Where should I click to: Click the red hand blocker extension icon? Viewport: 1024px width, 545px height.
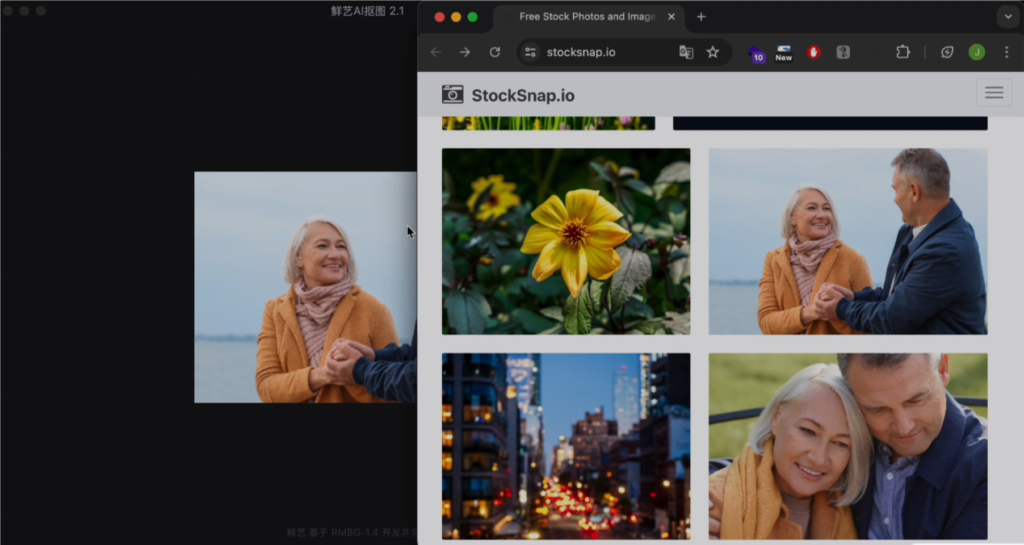coord(813,52)
